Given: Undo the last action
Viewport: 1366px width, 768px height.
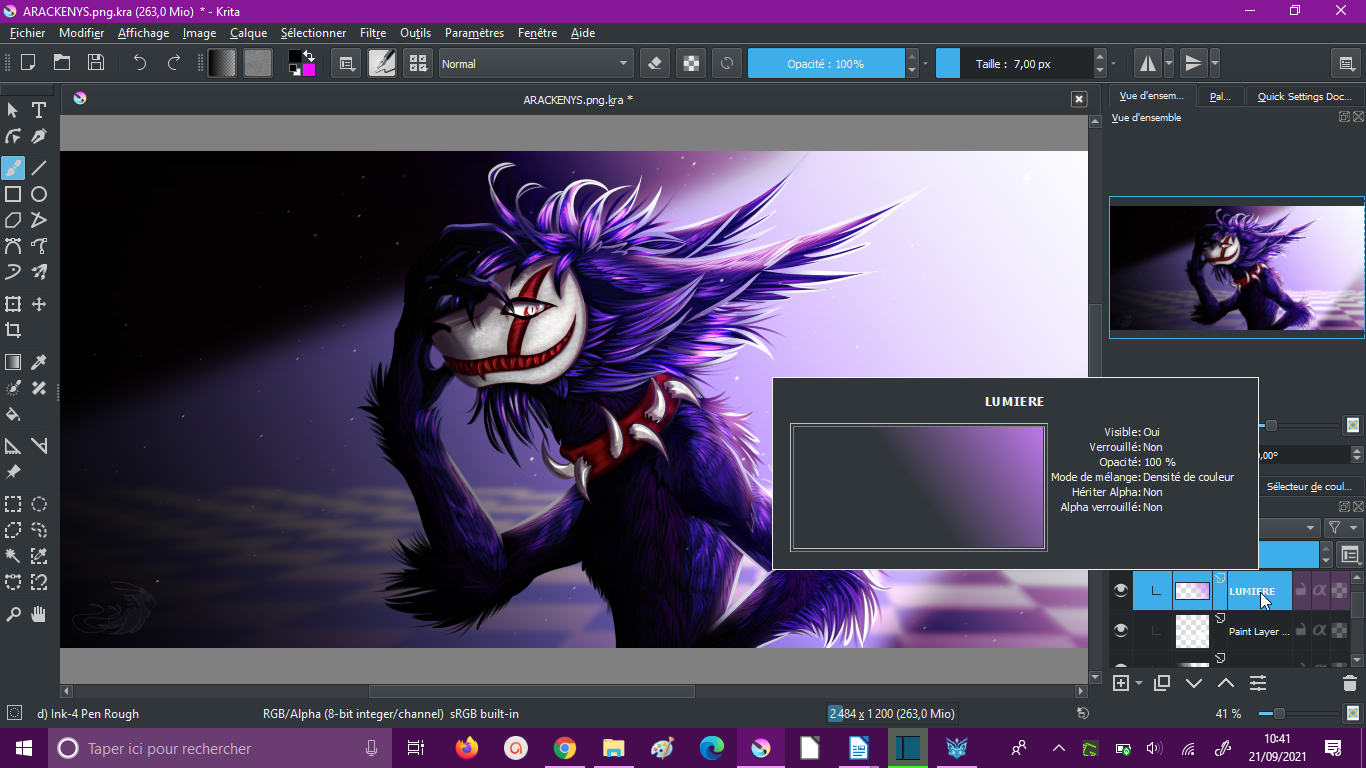Looking at the screenshot, I should (140, 63).
